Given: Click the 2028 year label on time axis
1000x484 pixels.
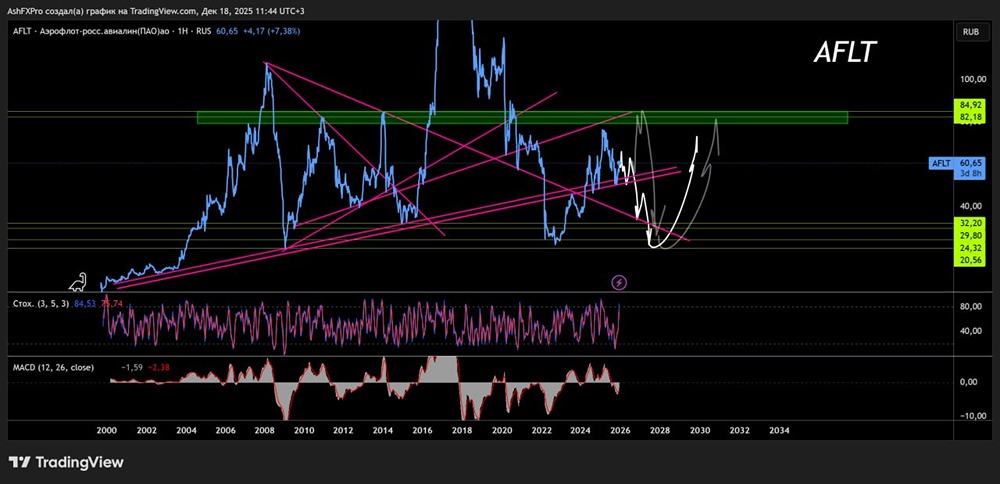Looking at the screenshot, I should (660, 430).
